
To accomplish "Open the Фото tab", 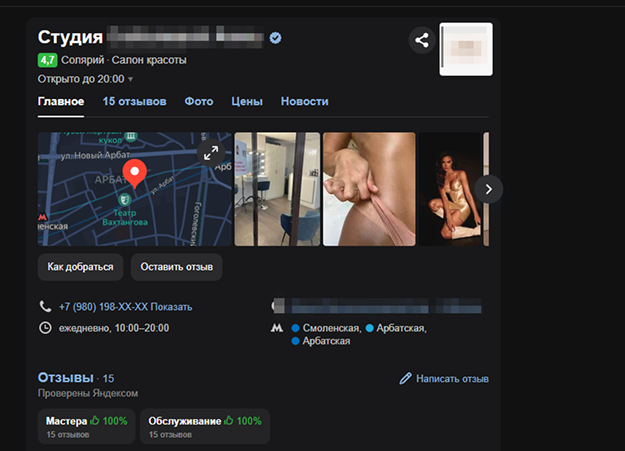I will (x=199, y=102).
